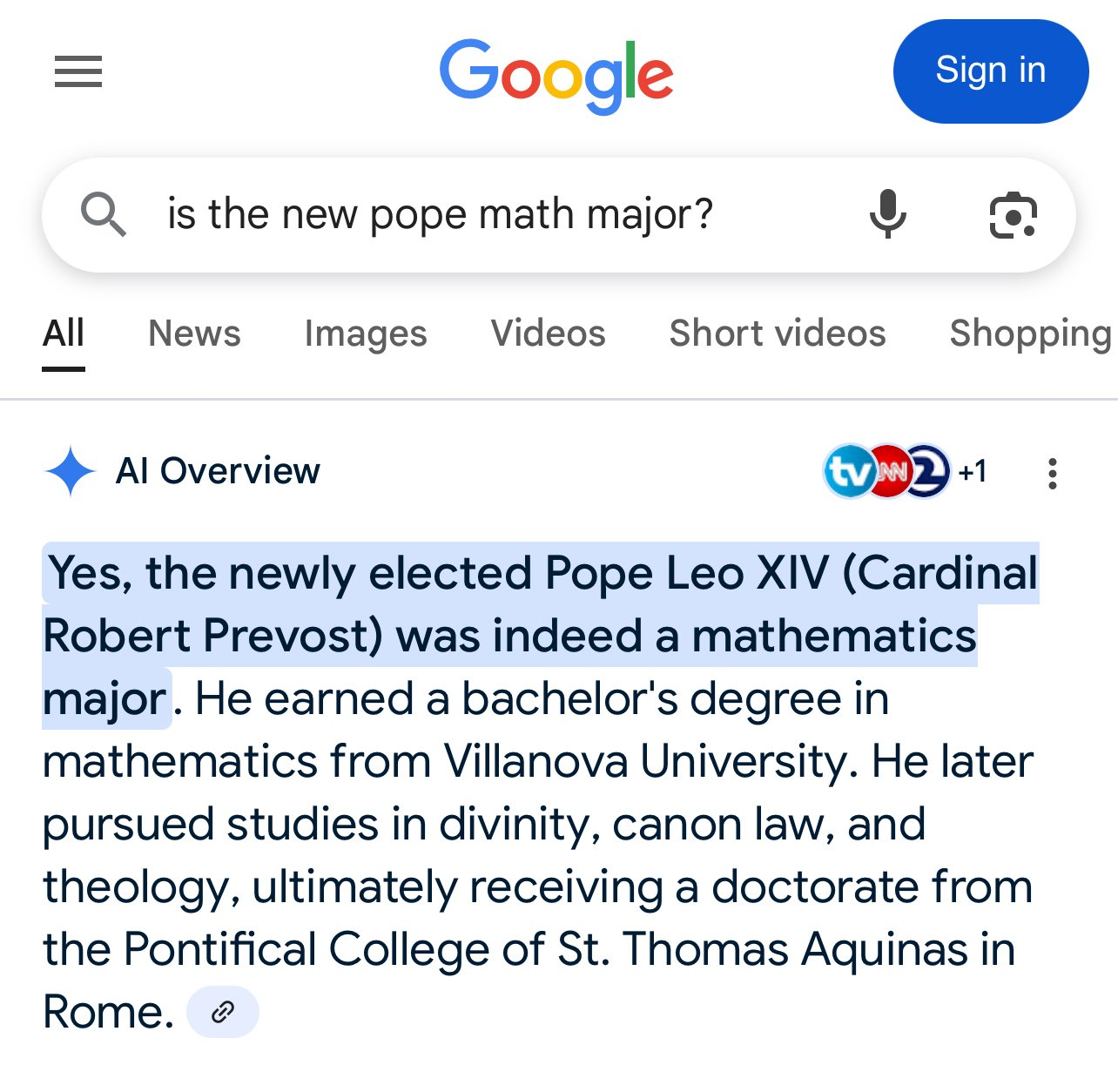The height and width of the screenshot is (1092, 1118).
Task: Open the hamburger main menu
Action: click(78, 71)
